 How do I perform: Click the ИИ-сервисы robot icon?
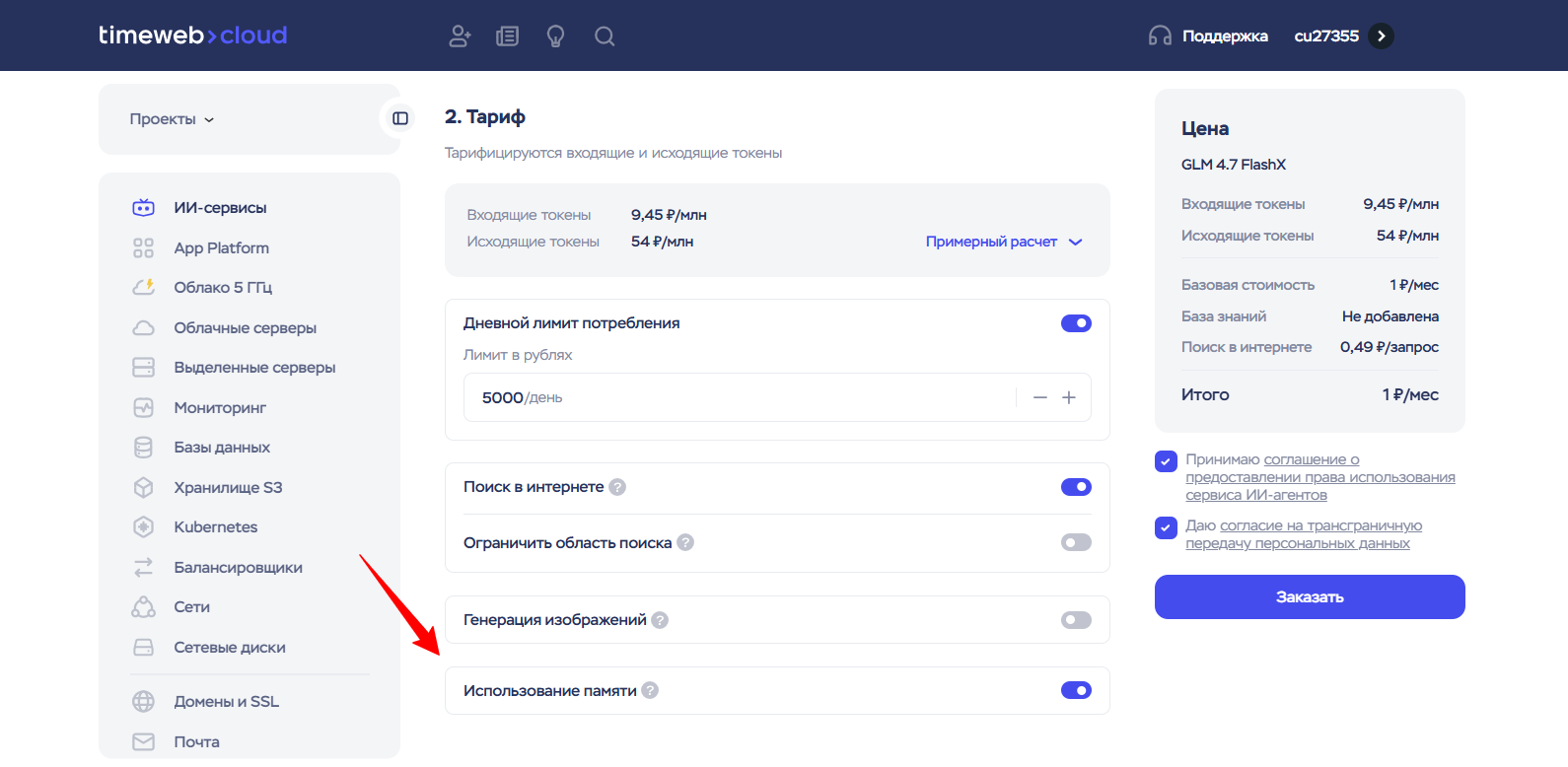click(144, 207)
